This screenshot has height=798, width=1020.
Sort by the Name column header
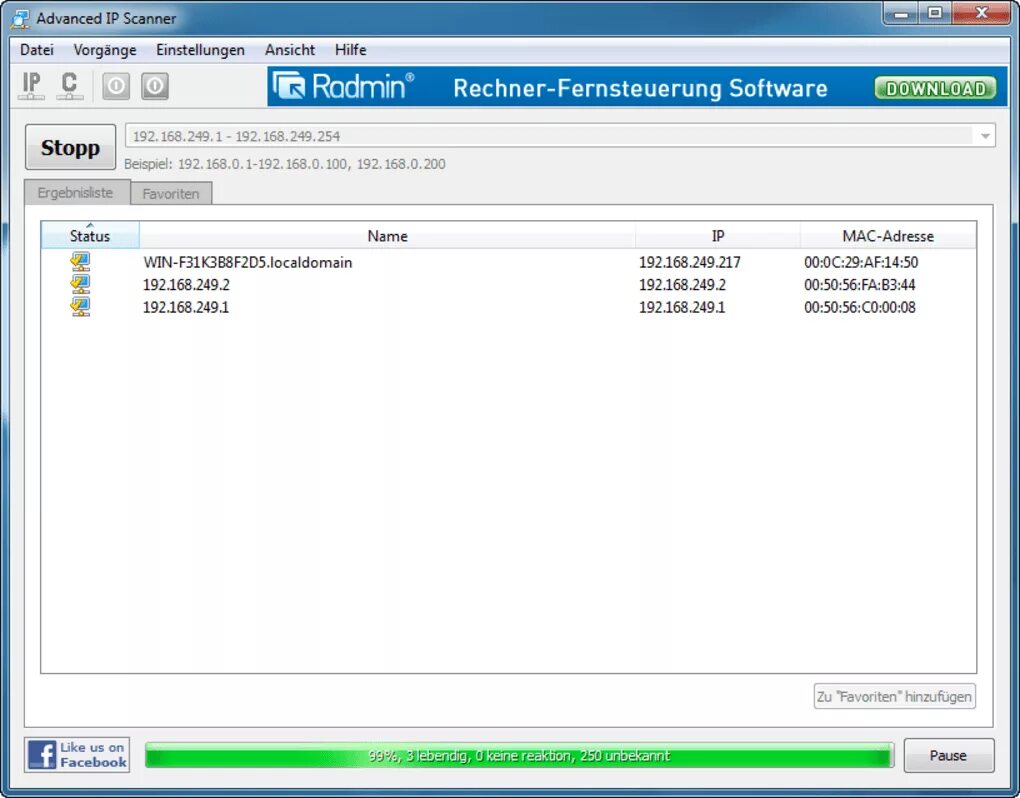point(387,235)
